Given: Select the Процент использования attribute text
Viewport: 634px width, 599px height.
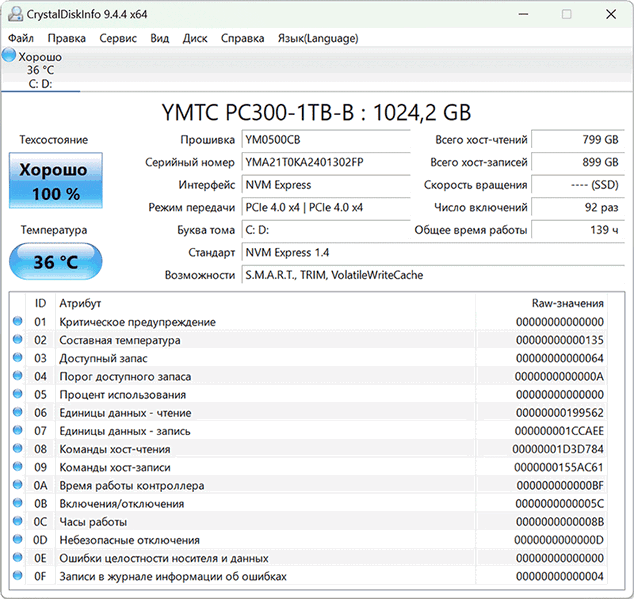Looking at the screenshot, I should [x=123, y=395].
